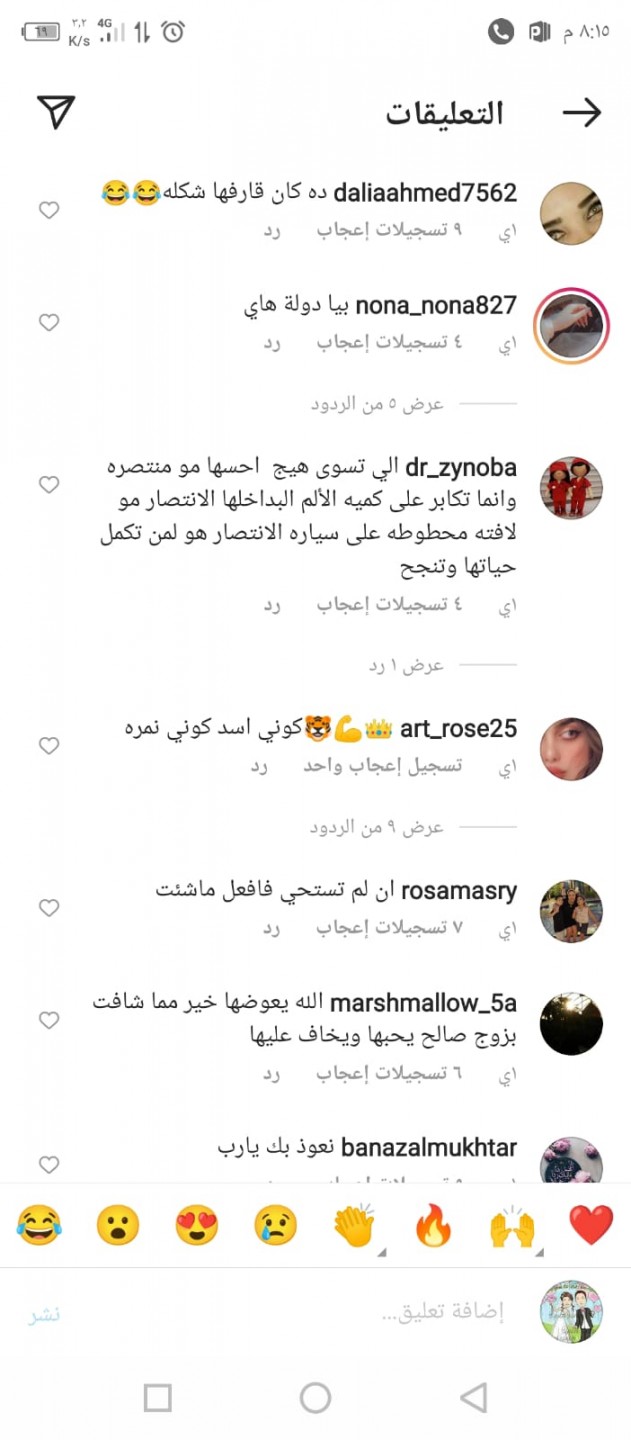Insert the heart-eyes emoji

(196, 1225)
